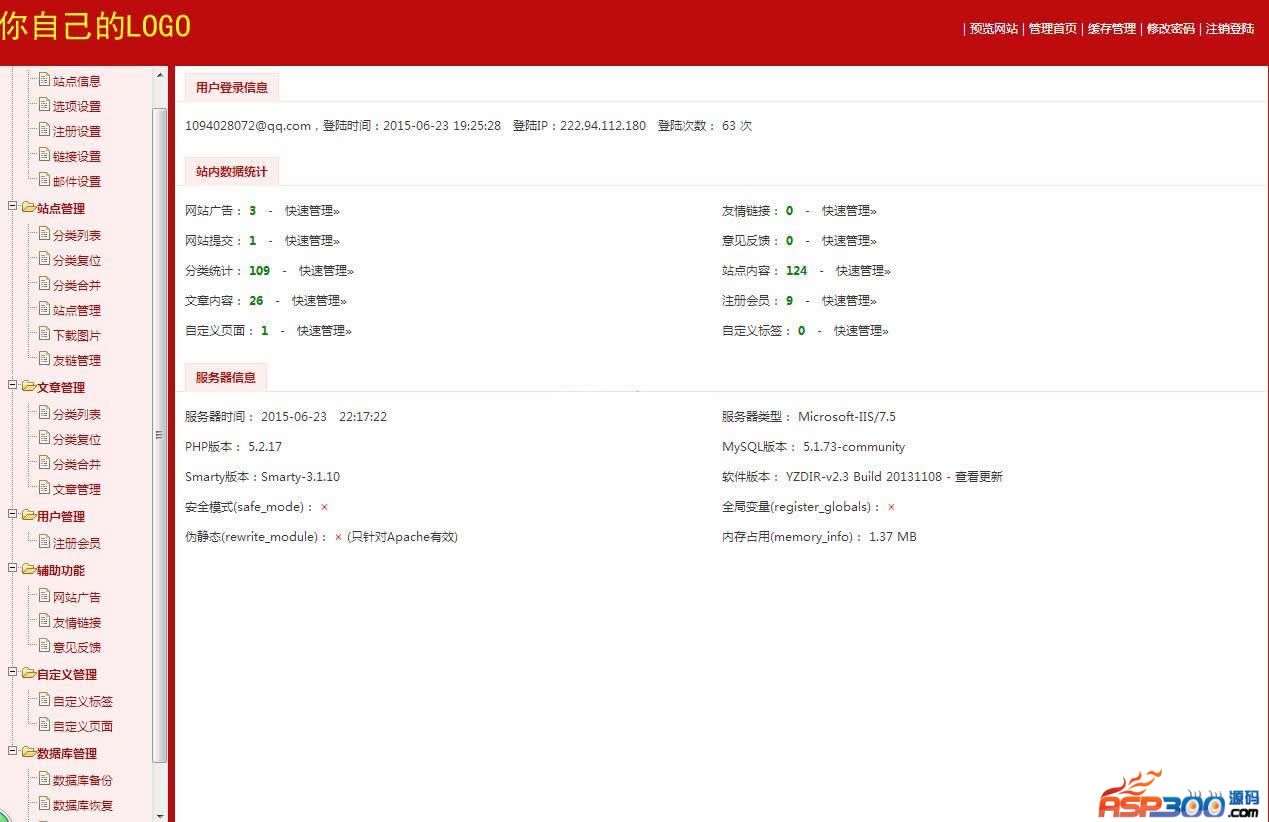Click 快速管理 in the 友情链接 stats row
Image resolution: width=1269 pixels, height=822 pixels.
(849, 211)
